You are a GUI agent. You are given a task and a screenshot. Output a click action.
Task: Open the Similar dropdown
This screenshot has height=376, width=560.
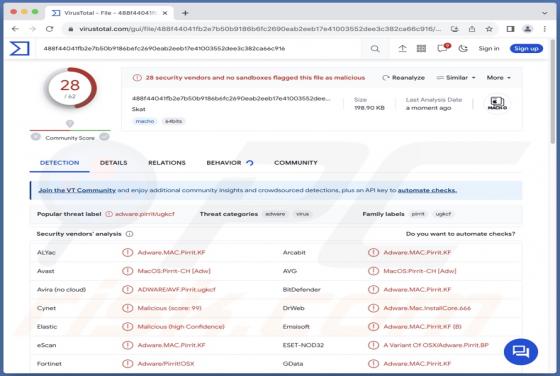point(456,77)
